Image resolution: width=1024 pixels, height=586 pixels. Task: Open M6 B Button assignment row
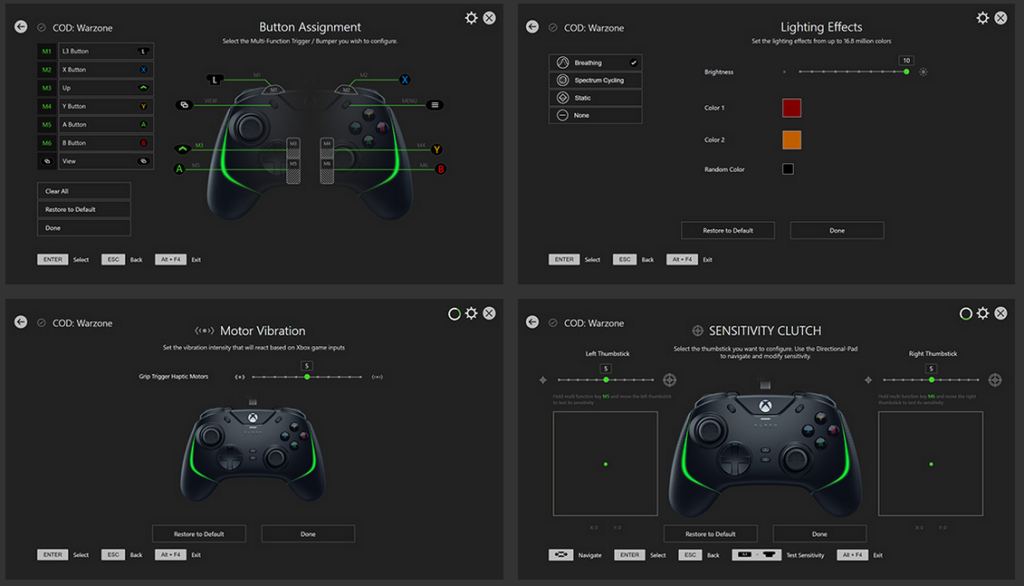coord(95,142)
